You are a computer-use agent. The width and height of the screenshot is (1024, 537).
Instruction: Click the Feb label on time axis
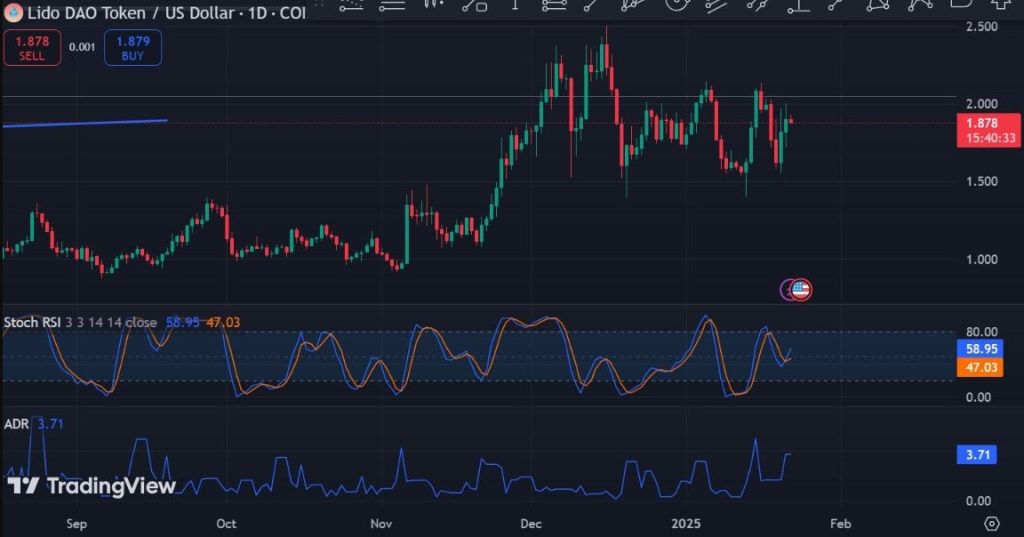click(840, 524)
